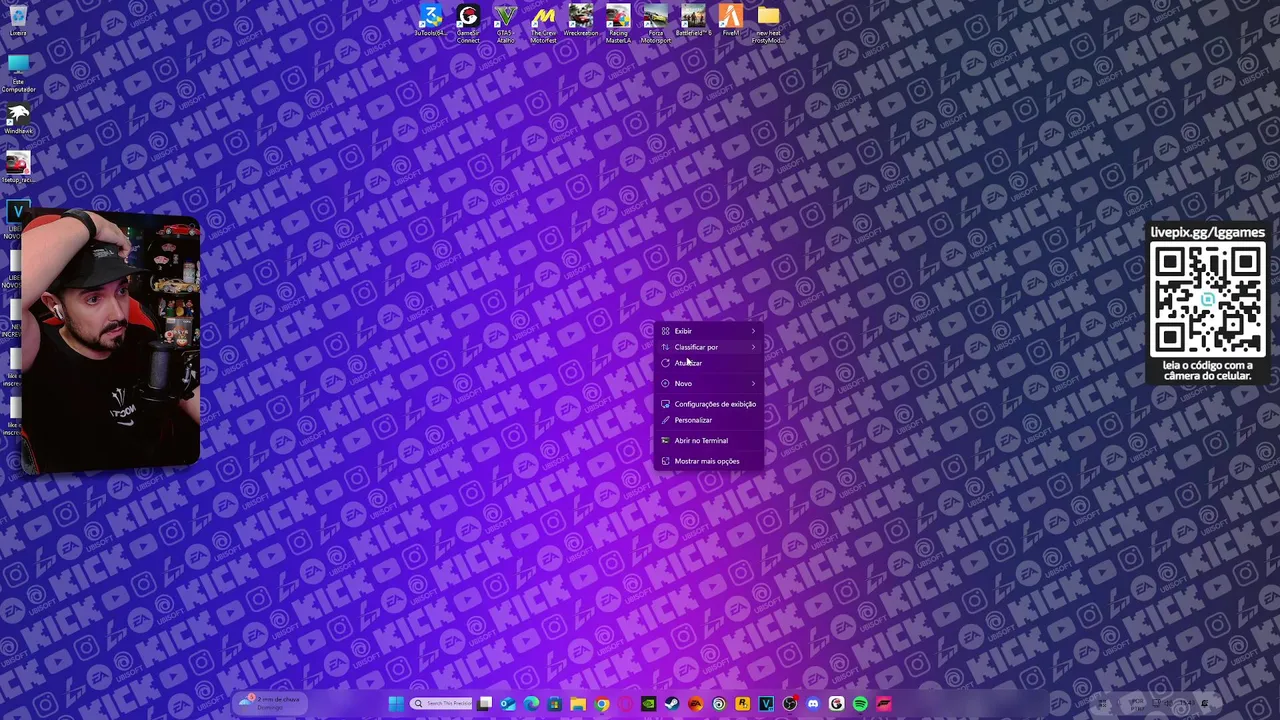Click the Wreckreation desktop icon
Screen dimensions: 1280x720
click(x=581, y=22)
